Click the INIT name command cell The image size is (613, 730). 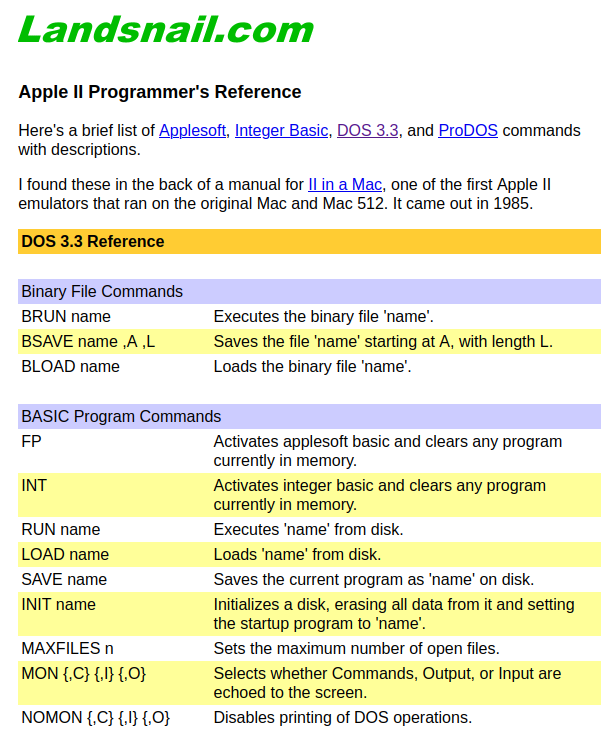pyautogui.click(x=114, y=614)
